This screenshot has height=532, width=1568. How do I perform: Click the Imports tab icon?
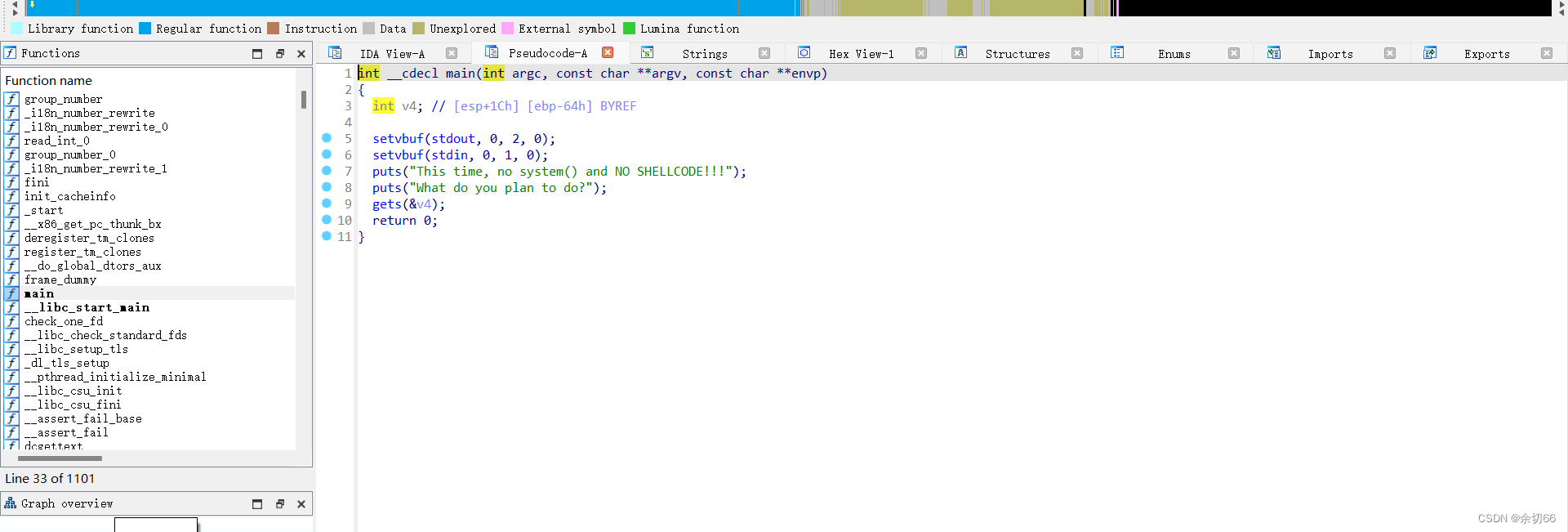(x=1274, y=52)
